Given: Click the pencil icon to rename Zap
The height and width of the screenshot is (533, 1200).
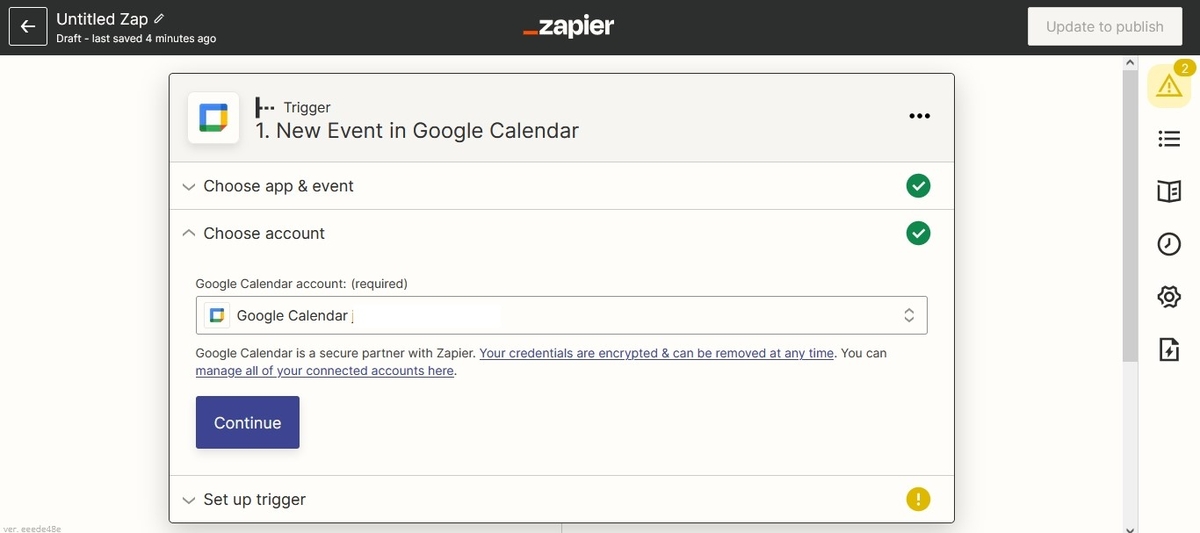Looking at the screenshot, I should 160,19.
